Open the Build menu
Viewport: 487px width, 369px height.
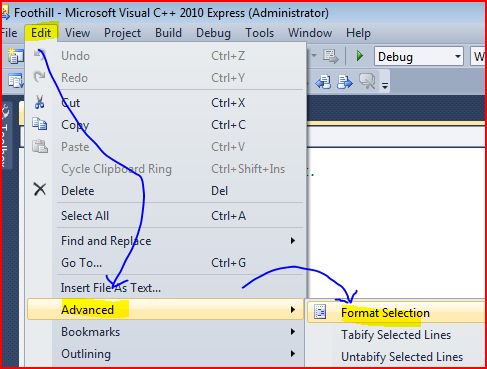168,33
